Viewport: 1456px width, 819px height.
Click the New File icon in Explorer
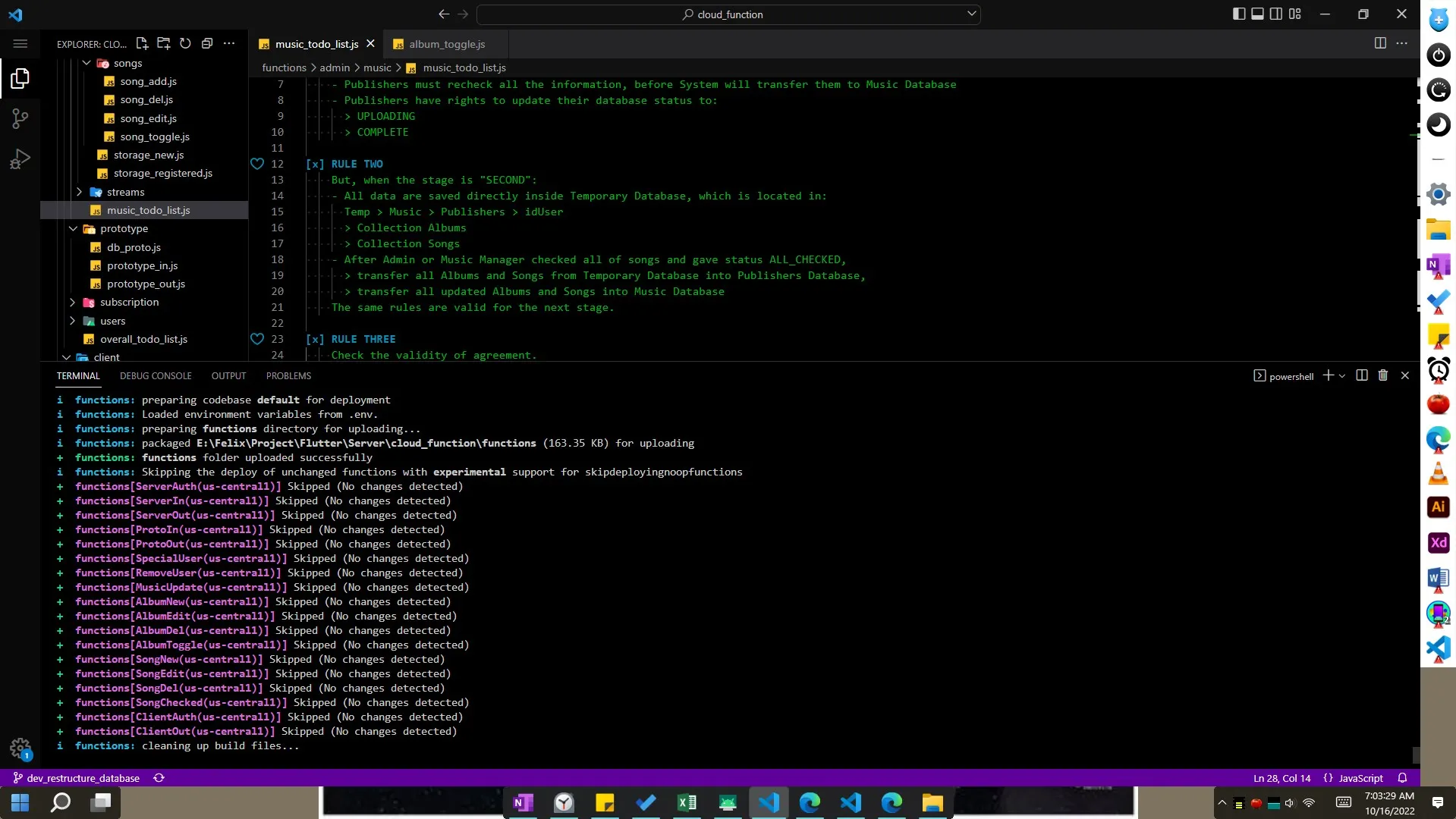(142, 43)
